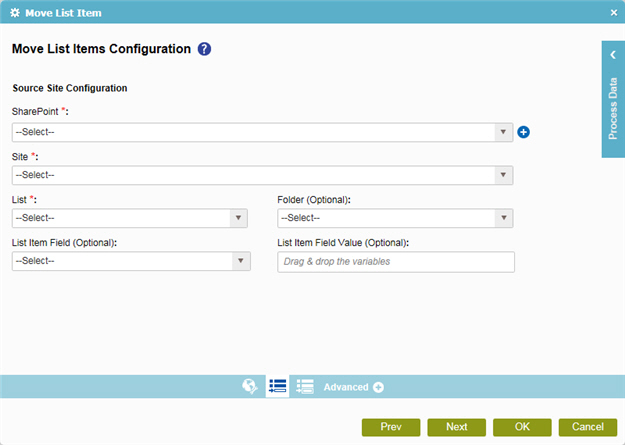The height and width of the screenshot is (445, 625).
Task: Add a new SharePoint connection with the plus icon
Action: (x=523, y=132)
